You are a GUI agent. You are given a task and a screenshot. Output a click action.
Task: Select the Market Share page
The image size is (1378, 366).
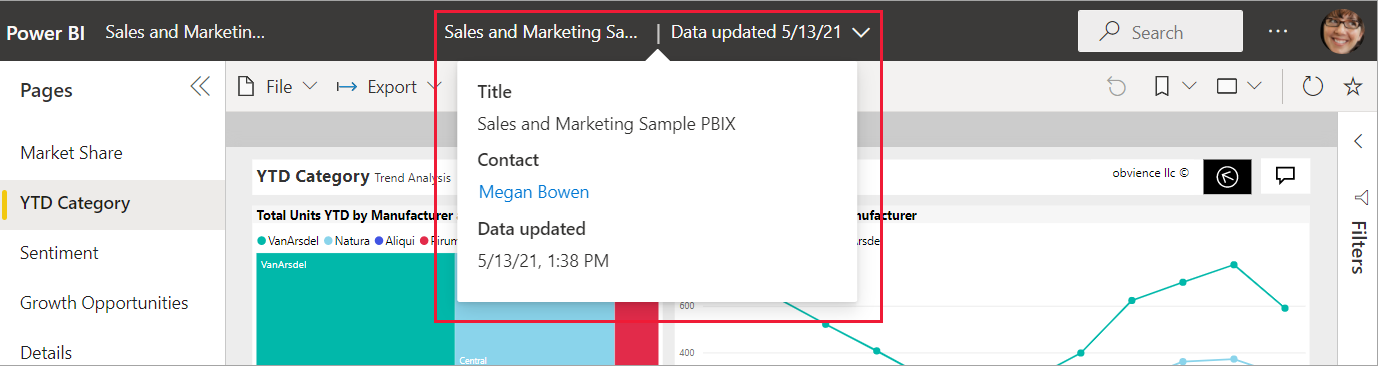click(x=71, y=153)
